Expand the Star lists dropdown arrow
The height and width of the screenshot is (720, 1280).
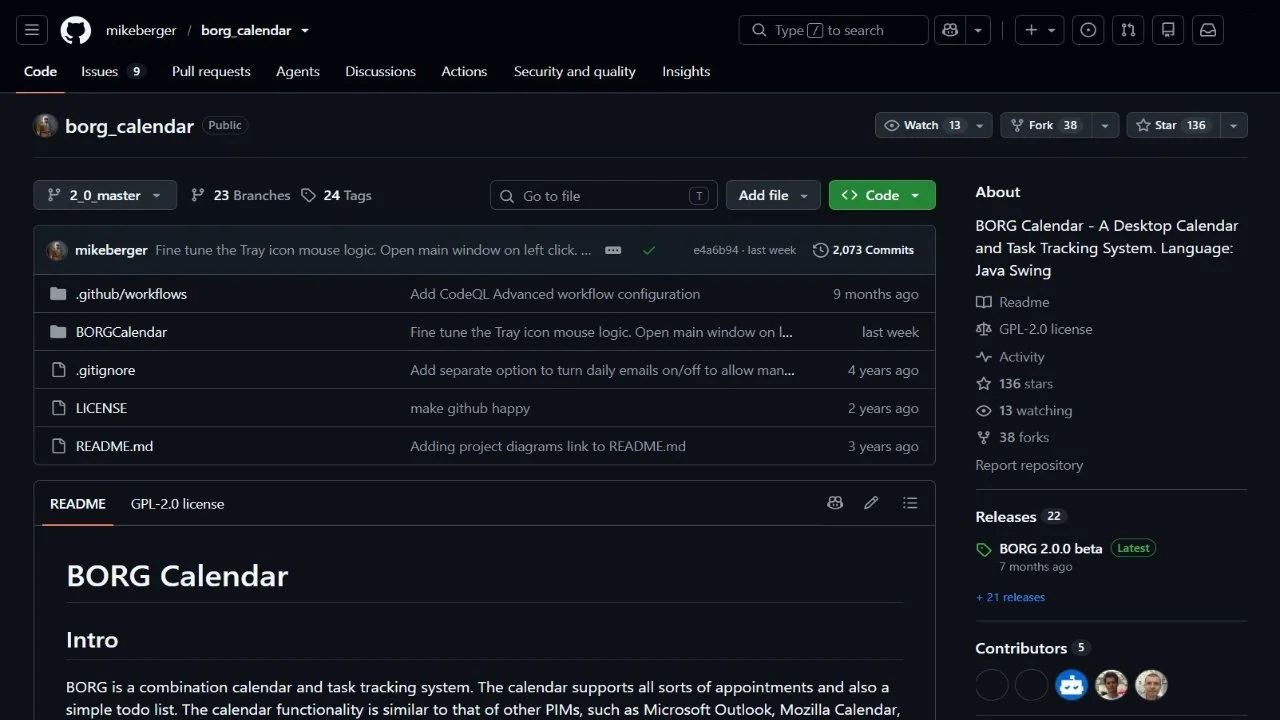tap(1233, 125)
